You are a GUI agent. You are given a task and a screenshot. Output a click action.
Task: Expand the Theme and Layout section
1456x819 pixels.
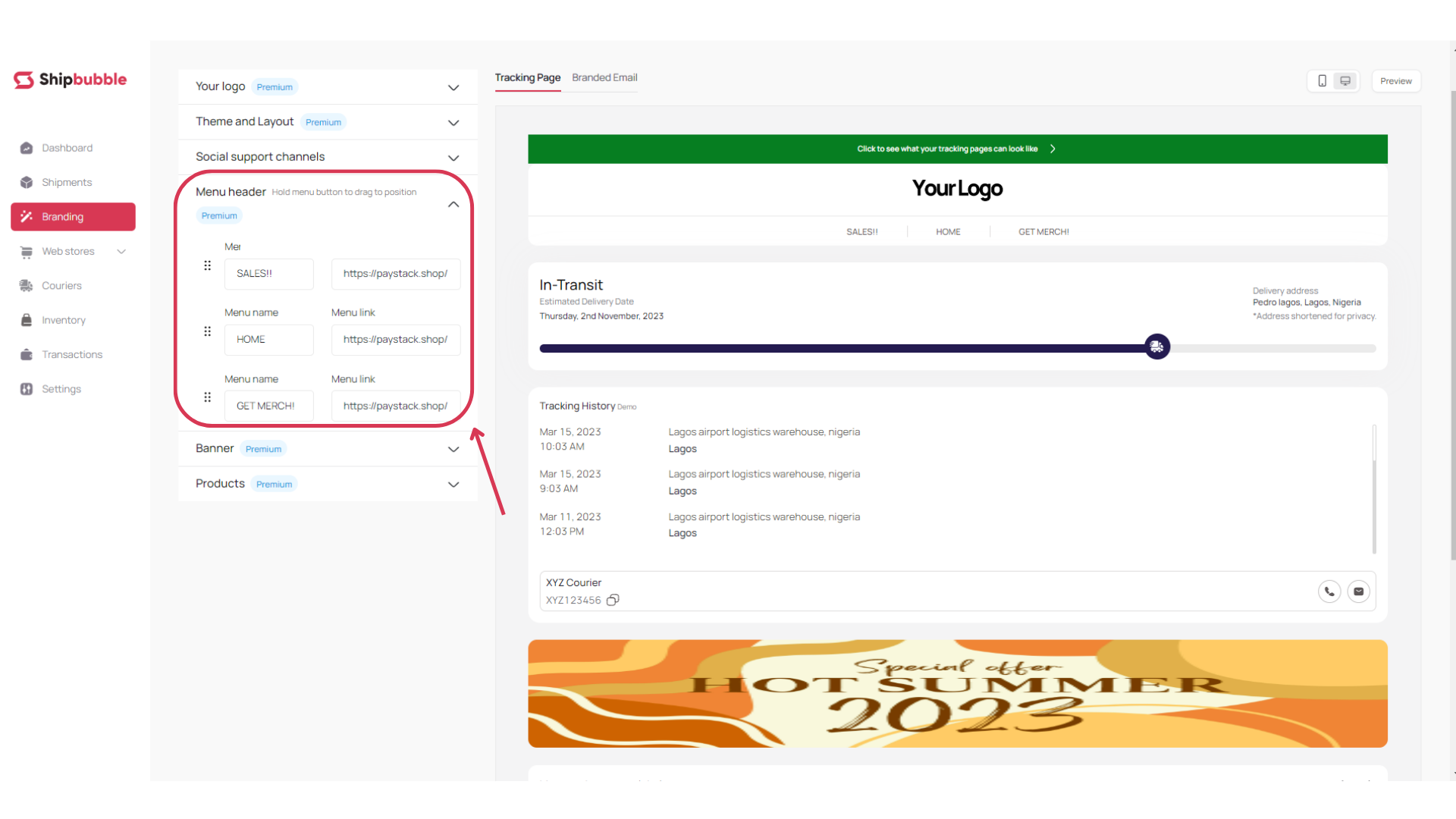453,123
